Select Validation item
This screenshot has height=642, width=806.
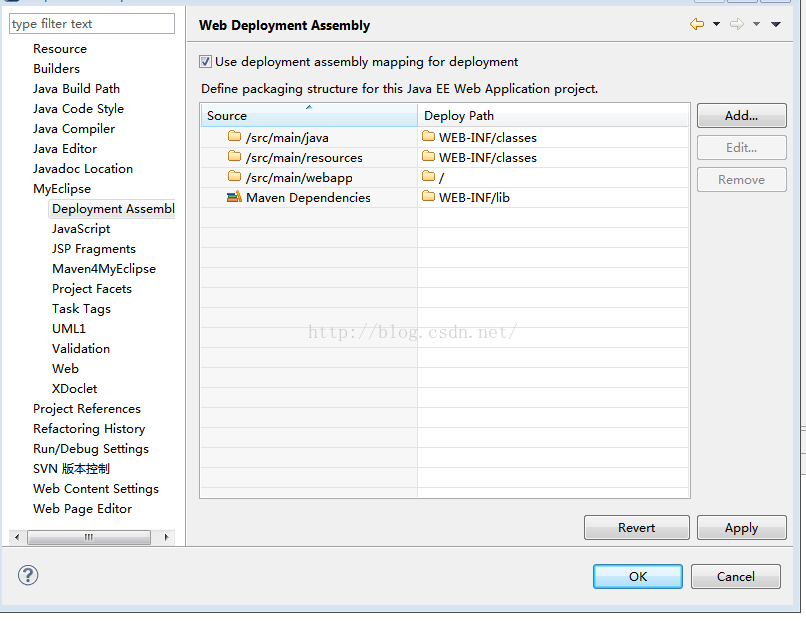pos(81,350)
